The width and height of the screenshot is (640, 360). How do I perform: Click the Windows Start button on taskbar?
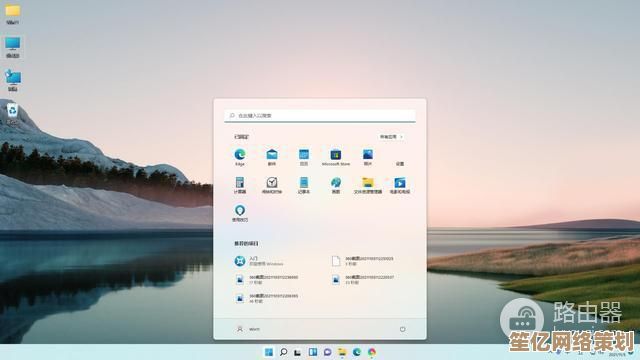coord(269,352)
